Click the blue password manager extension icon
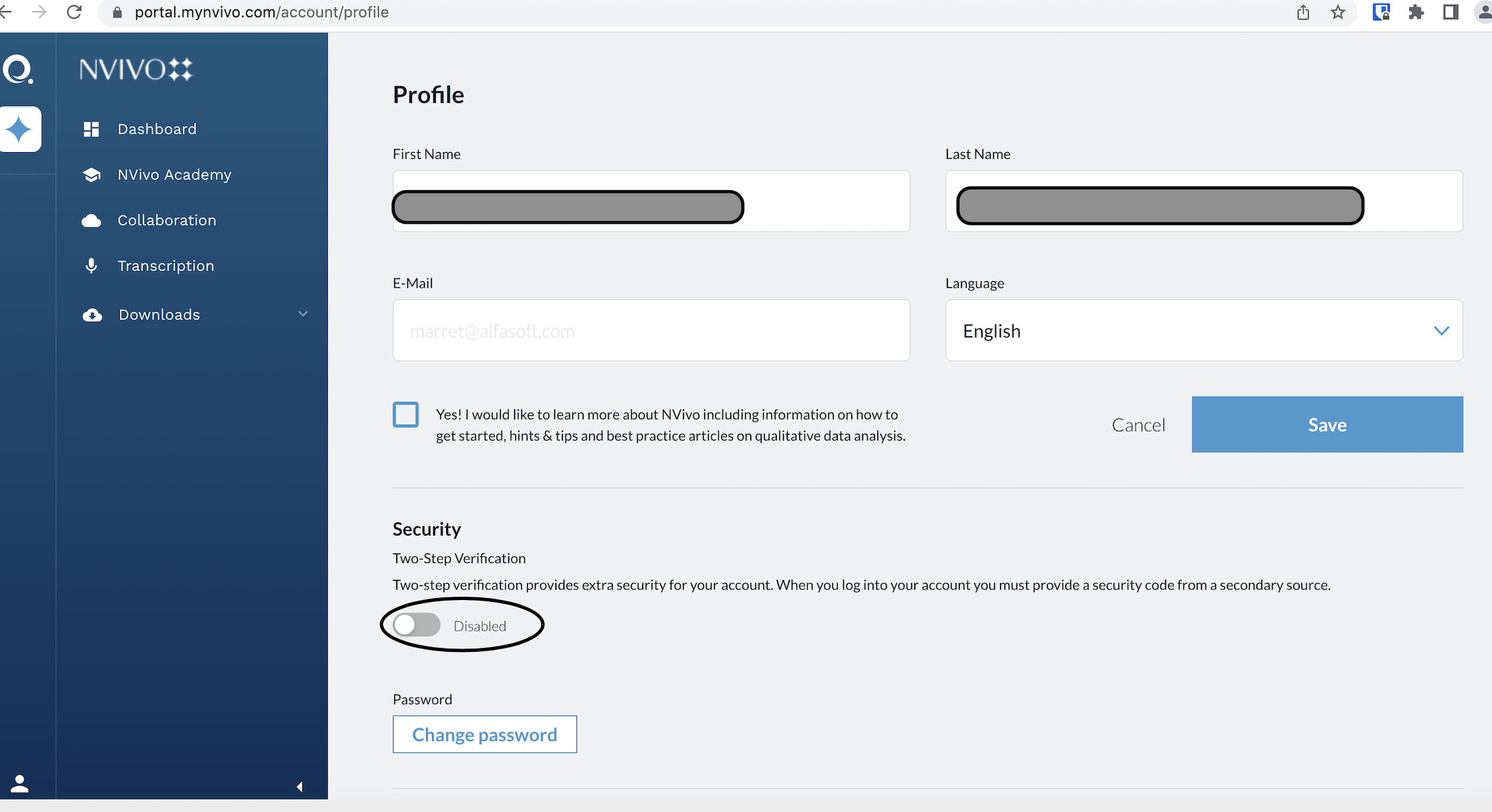Screen dimensions: 1492x812 [1382, 12]
